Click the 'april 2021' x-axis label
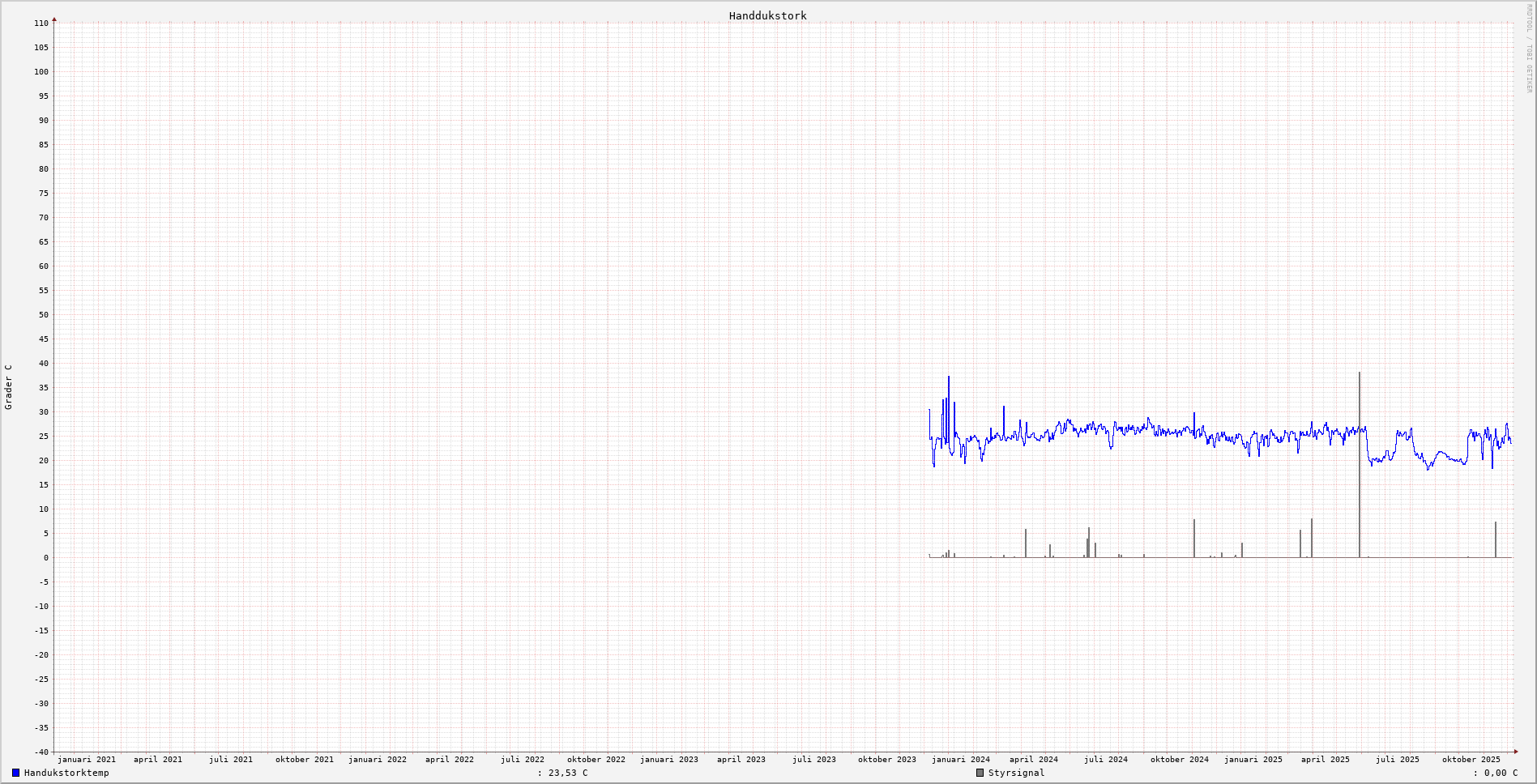 (x=158, y=760)
